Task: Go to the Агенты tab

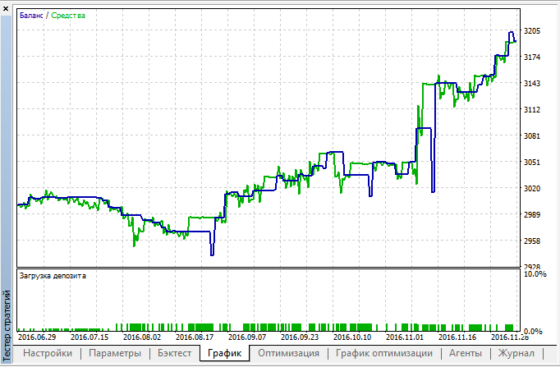Action: click(x=465, y=353)
